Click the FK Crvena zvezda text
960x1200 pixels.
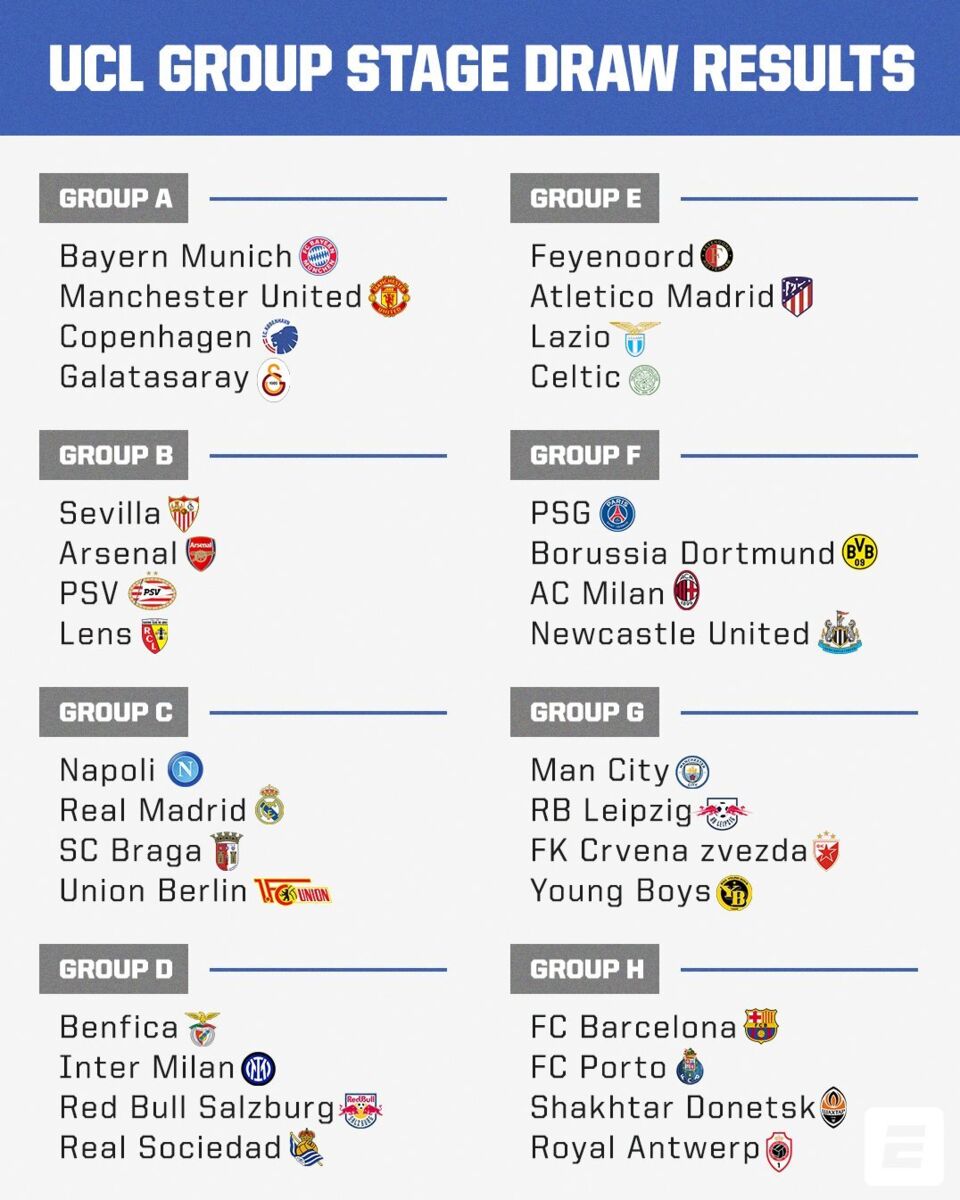point(668,851)
